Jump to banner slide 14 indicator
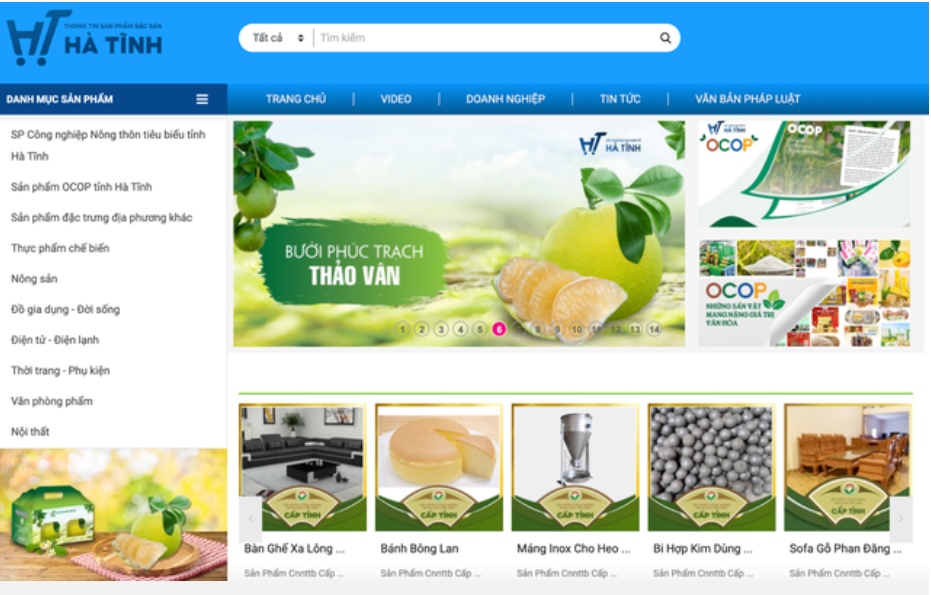The image size is (931, 595). click(654, 329)
